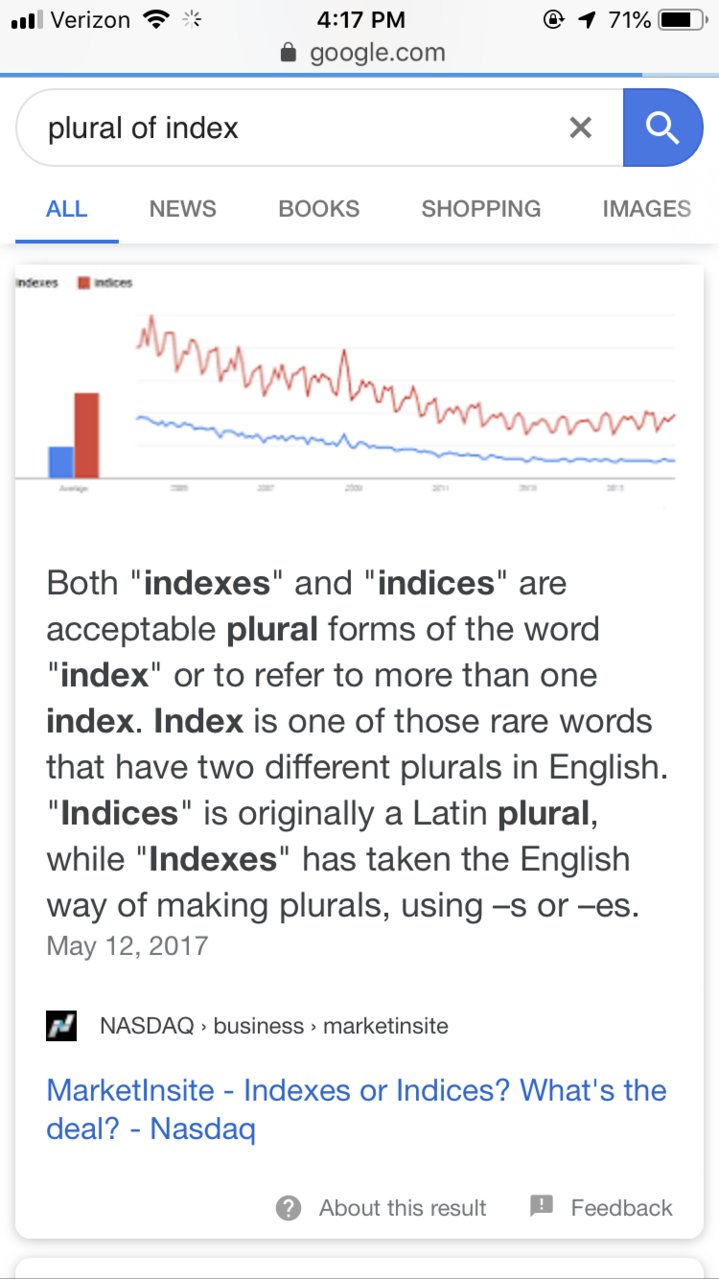Tap the About this result question icon
The height and width of the screenshot is (1279, 719).
coord(289,1208)
